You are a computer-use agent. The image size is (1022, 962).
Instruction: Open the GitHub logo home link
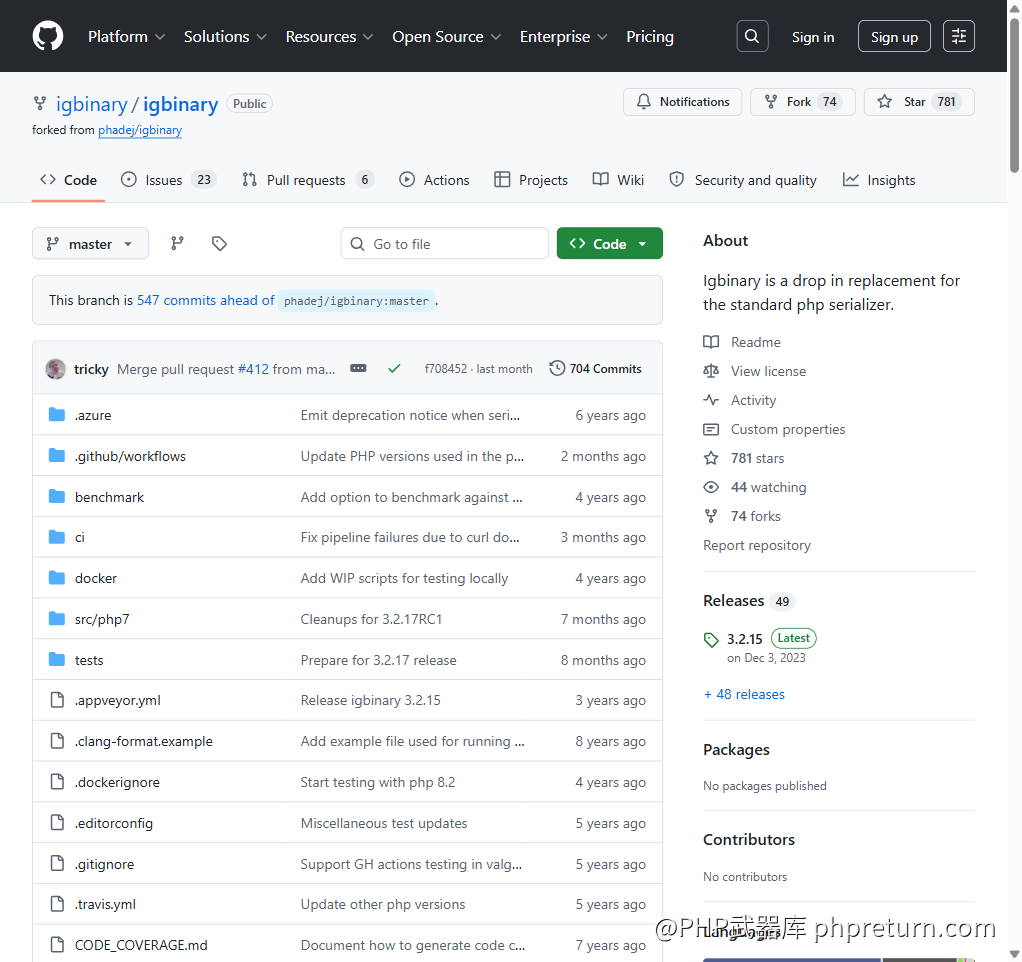[48, 36]
